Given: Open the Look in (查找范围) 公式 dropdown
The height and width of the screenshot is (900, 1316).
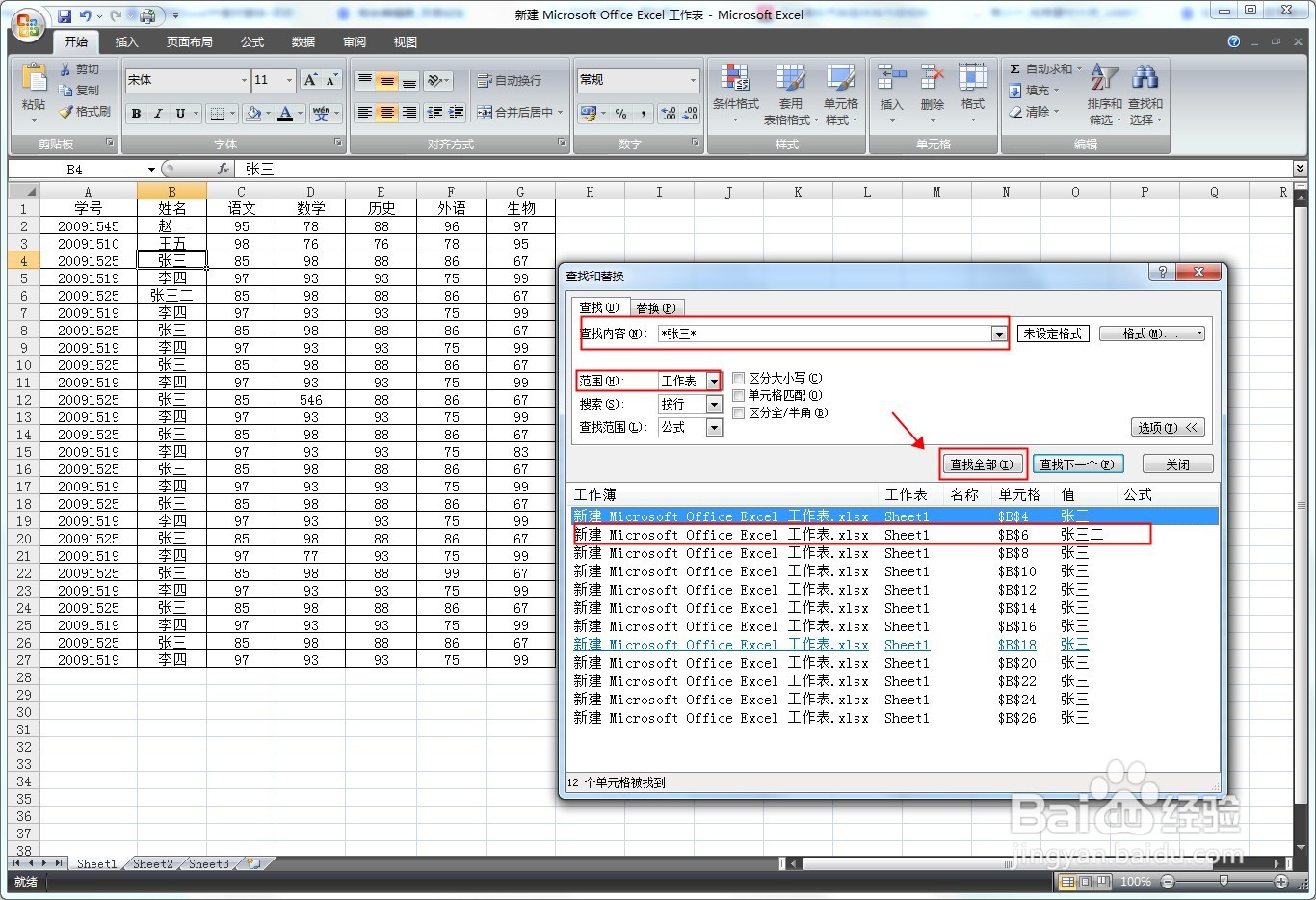Looking at the screenshot, I should (x=714, y=428).
